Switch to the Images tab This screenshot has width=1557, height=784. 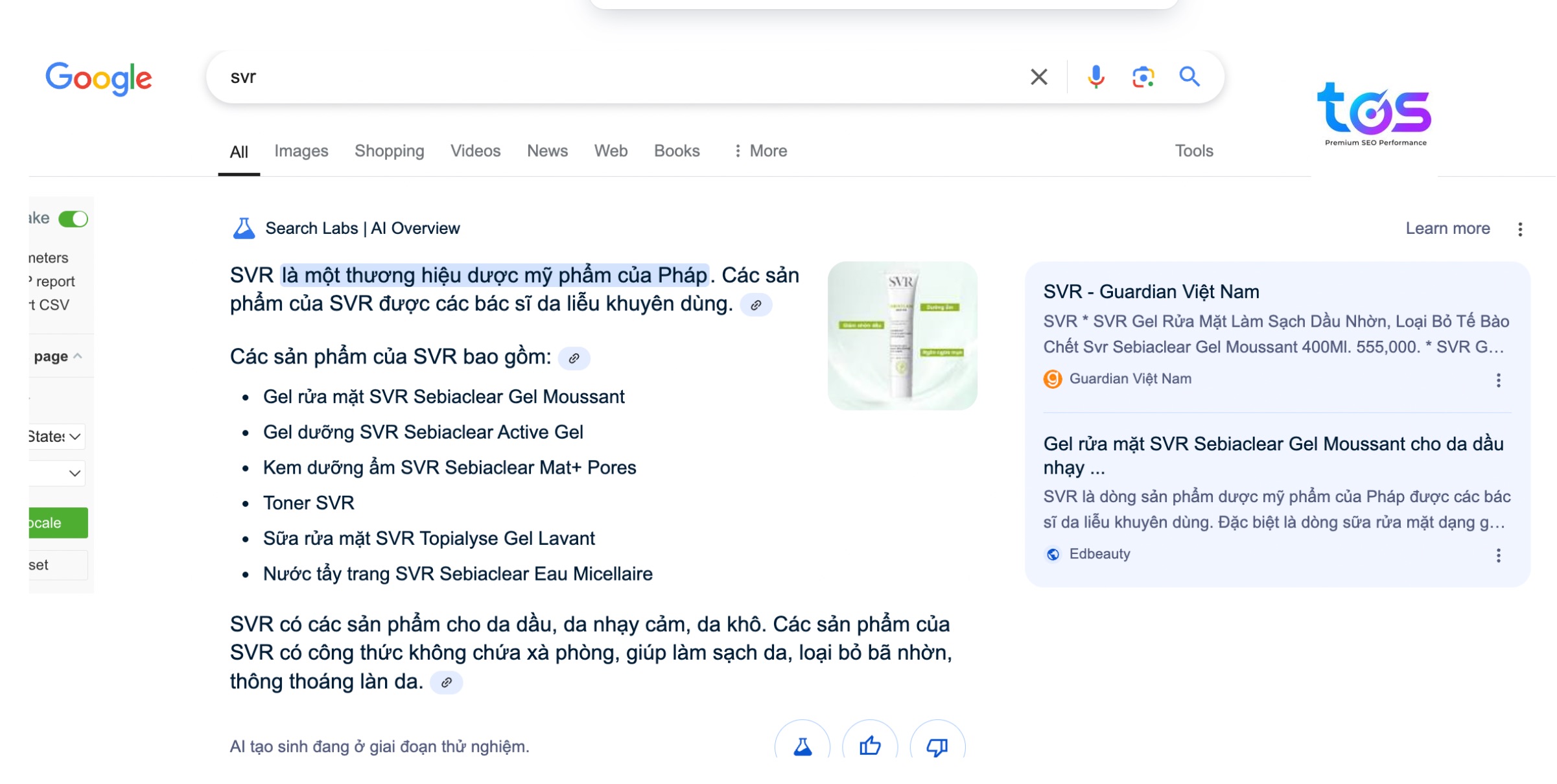301,151
